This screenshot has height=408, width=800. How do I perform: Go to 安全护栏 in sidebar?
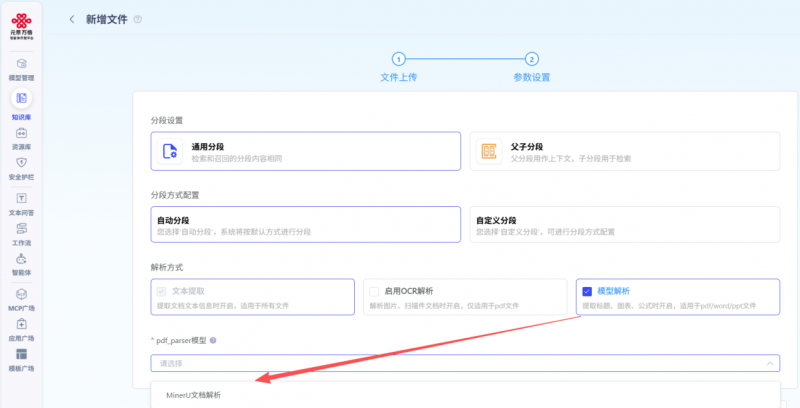click(x=21, y=167)
